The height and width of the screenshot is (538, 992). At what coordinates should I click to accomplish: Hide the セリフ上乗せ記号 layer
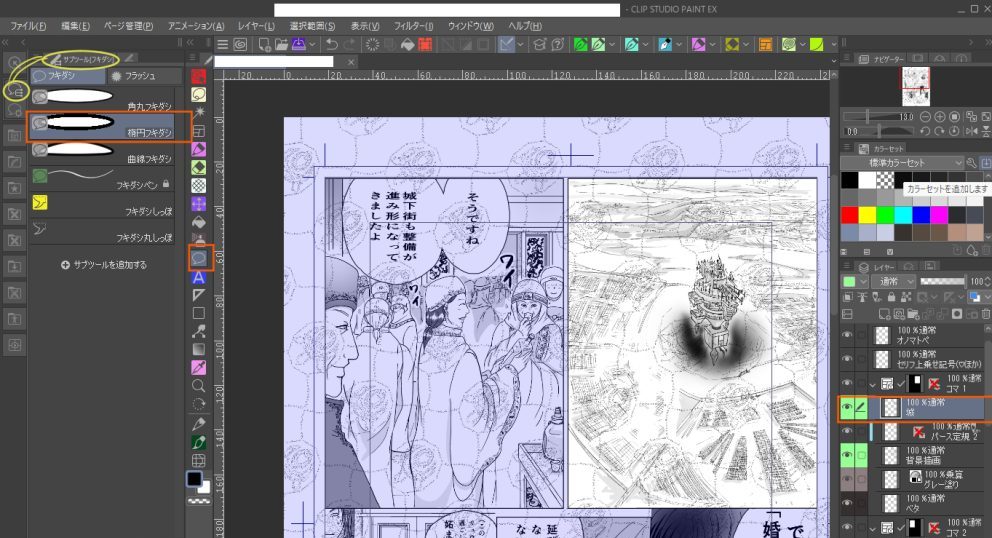(847, 359)
